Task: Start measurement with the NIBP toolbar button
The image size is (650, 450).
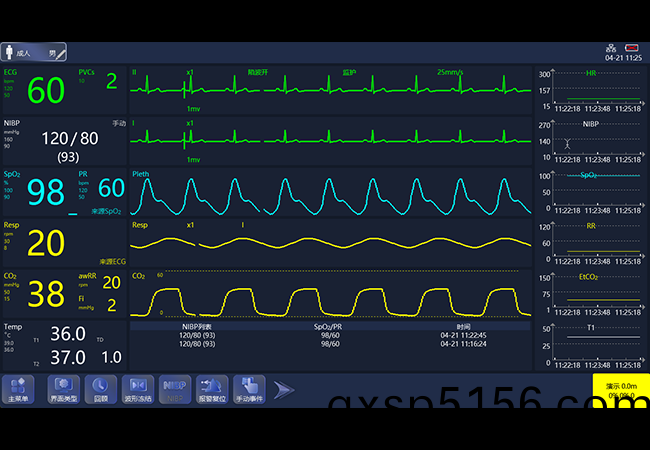Action: coord(175,390)
